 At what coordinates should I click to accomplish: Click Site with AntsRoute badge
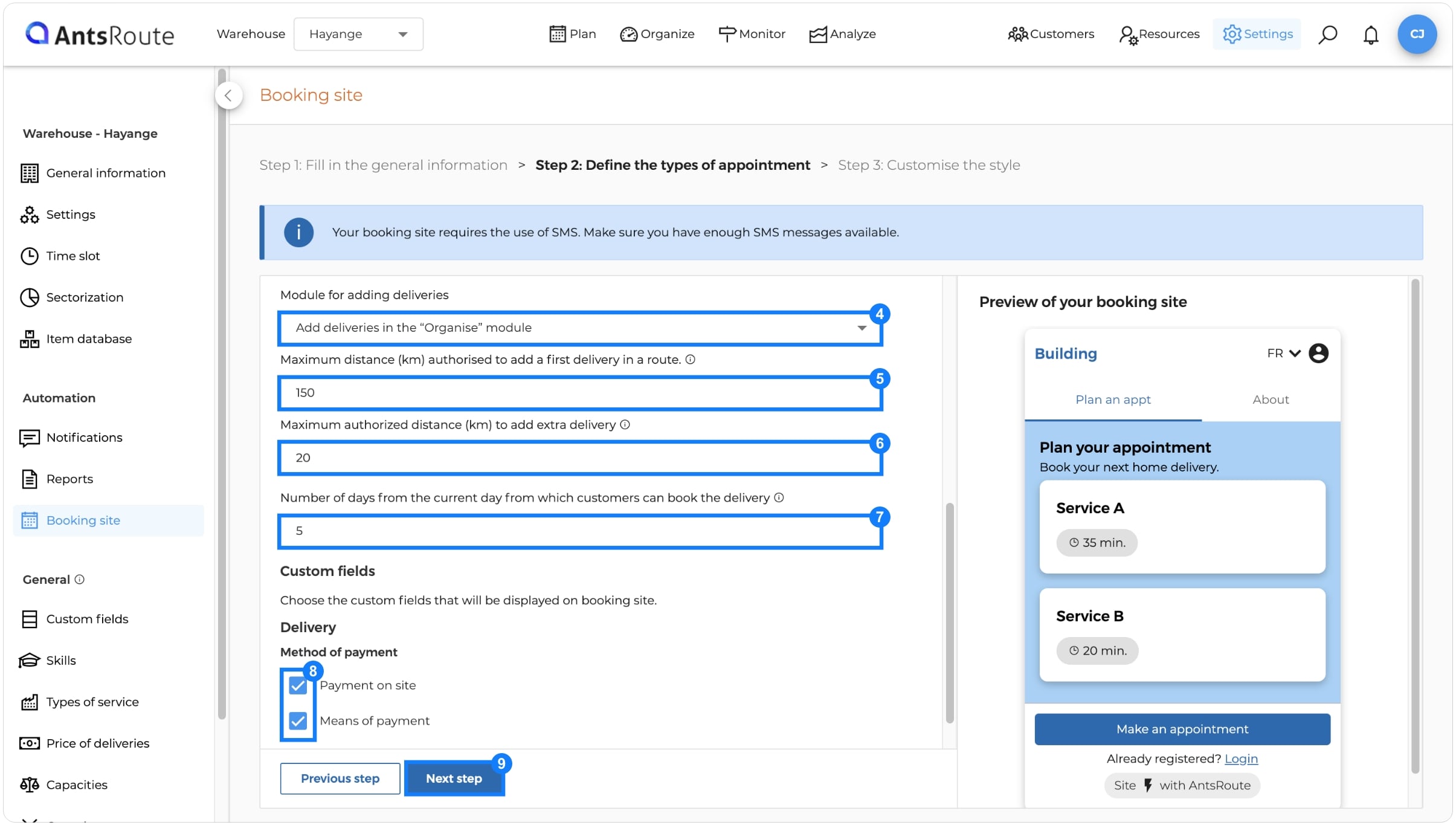pyautogui.click(x=1182, y=786)
